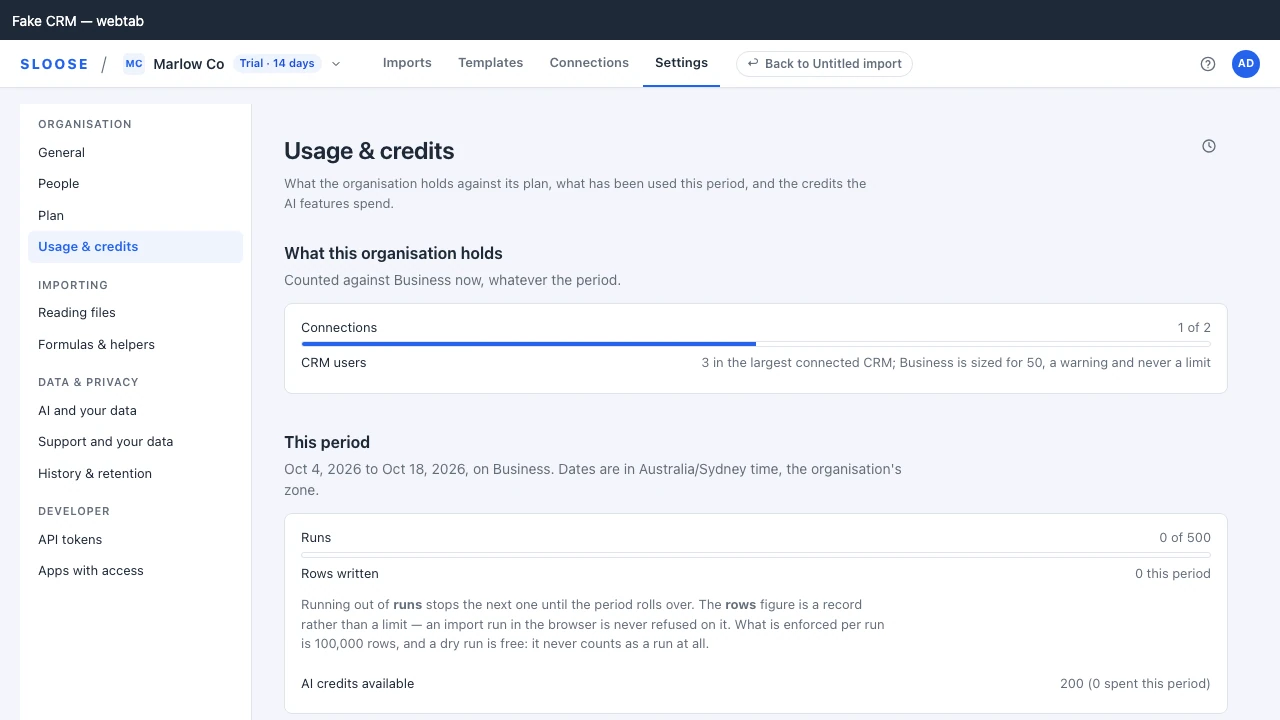The image size is (1280, 720).
Task: Switch to the Templates tab
Action: (x=491, y=63)
